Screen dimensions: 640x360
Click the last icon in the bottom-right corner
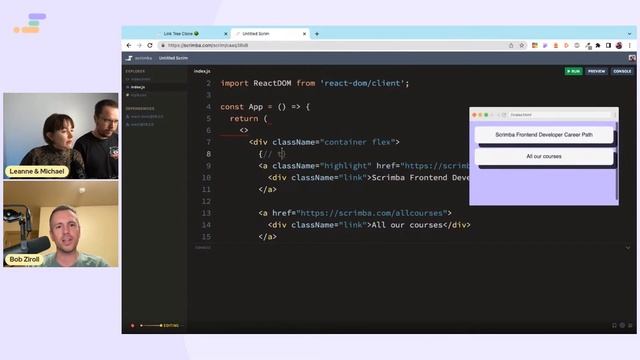coord(630,325)
